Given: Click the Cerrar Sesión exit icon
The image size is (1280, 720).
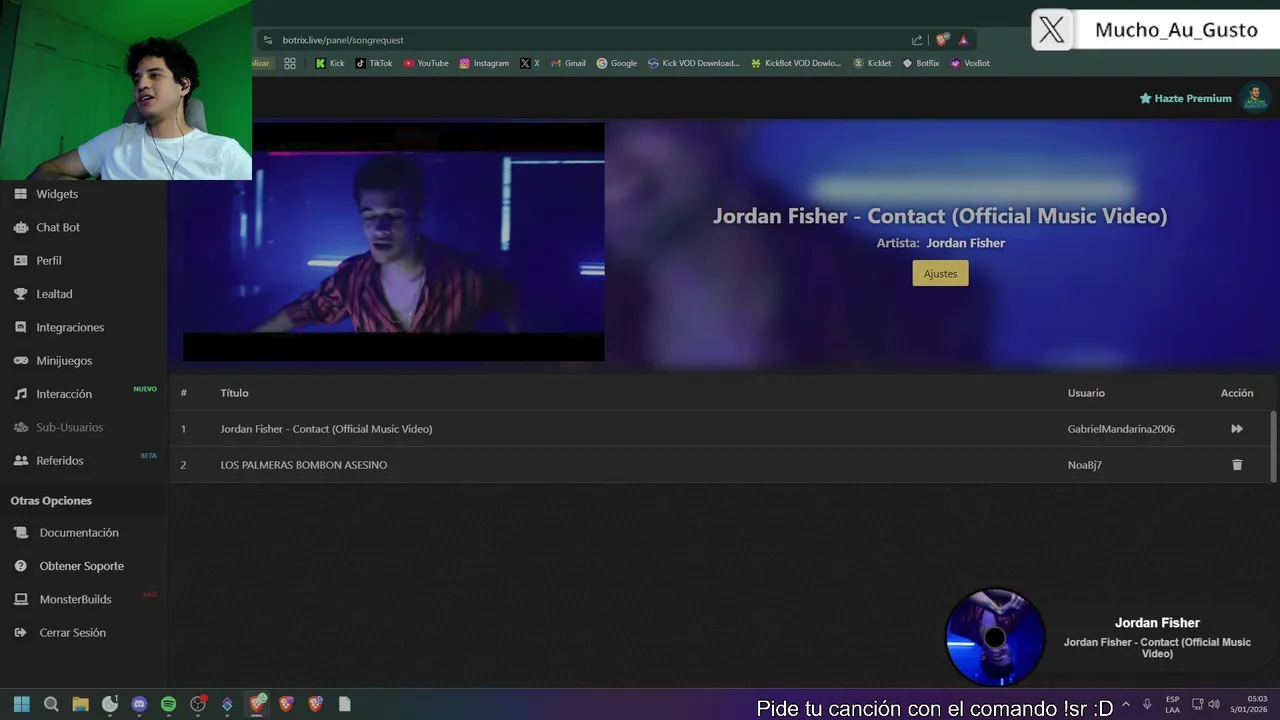Looking at the screenshot, I should pos(20,632).
